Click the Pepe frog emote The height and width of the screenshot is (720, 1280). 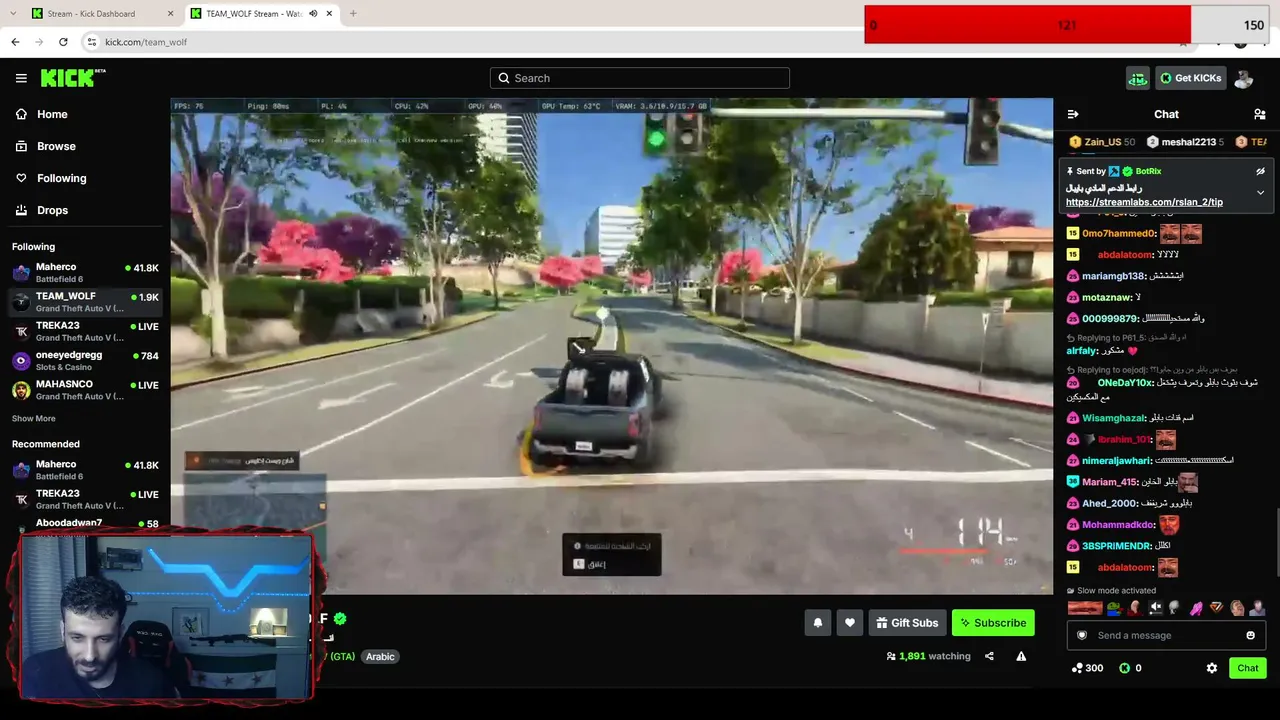(1113, 608)
